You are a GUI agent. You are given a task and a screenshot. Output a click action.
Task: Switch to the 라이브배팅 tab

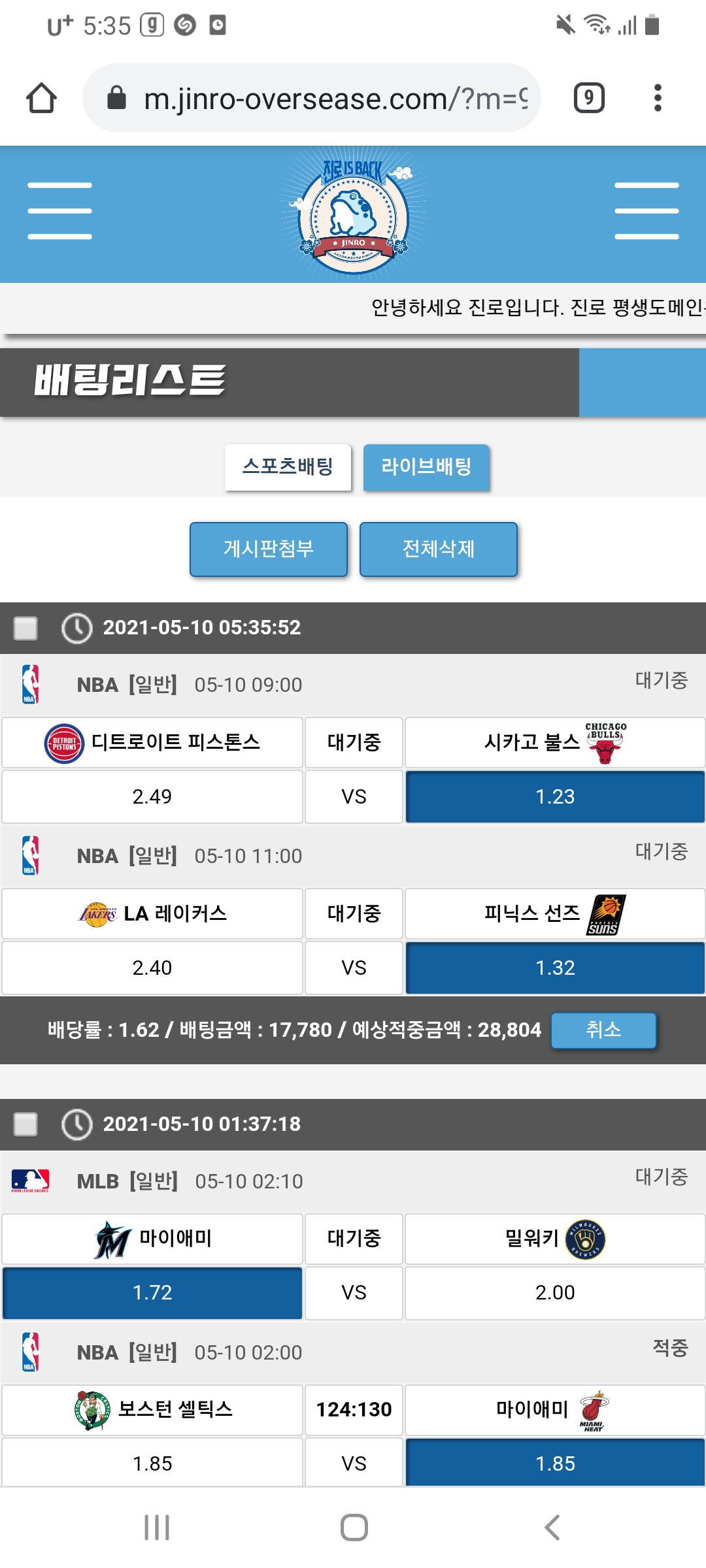(426, 467)
